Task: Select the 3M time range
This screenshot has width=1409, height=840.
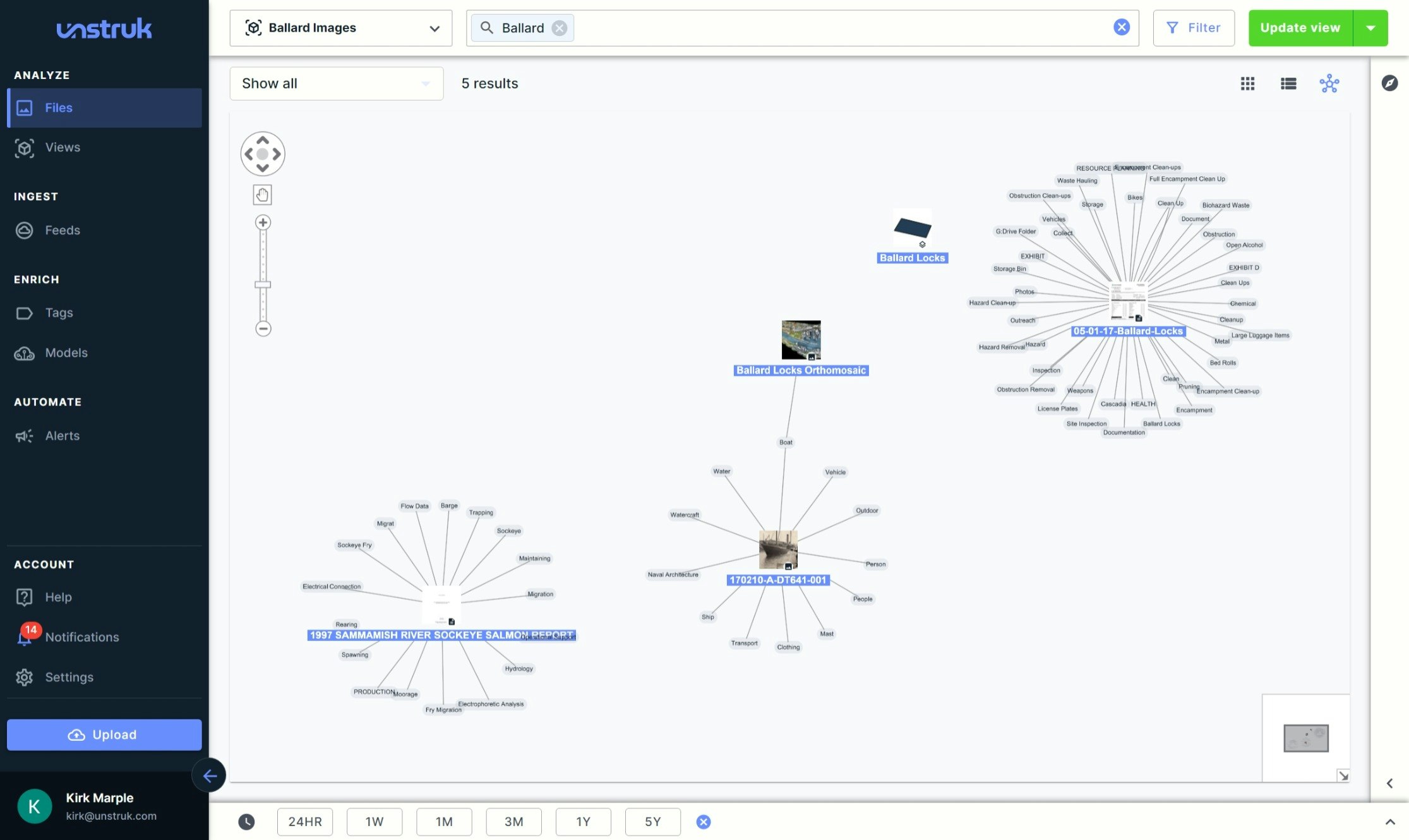Action: point(513,822)
